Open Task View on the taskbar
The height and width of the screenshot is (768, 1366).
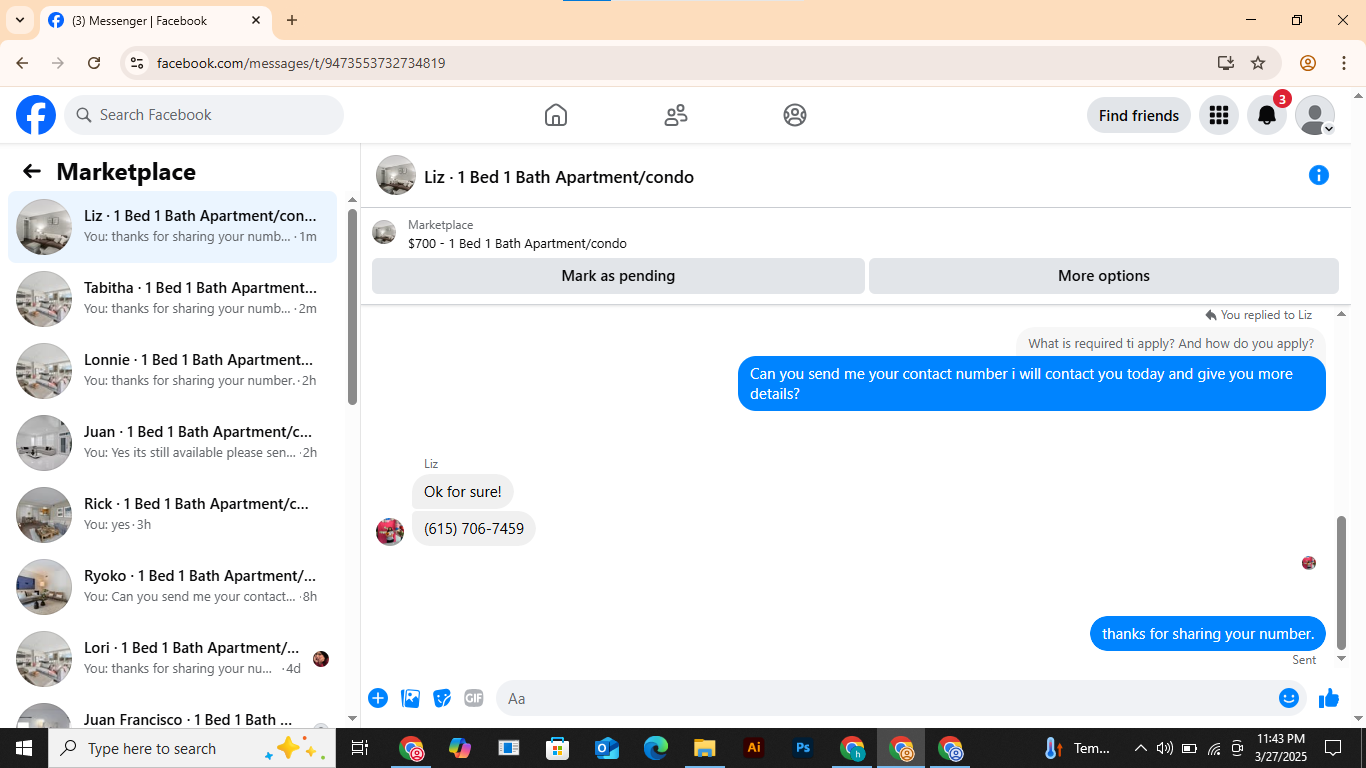[360, 748]
